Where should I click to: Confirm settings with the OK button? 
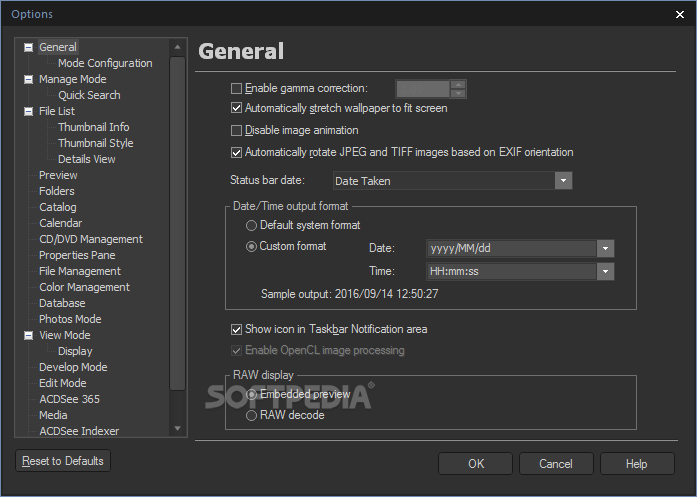(475, 464)
